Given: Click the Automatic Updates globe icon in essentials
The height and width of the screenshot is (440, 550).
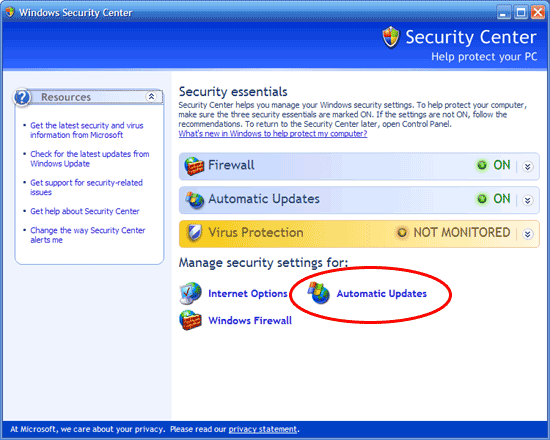Looking at the screenshot, I should coord(195,200).
